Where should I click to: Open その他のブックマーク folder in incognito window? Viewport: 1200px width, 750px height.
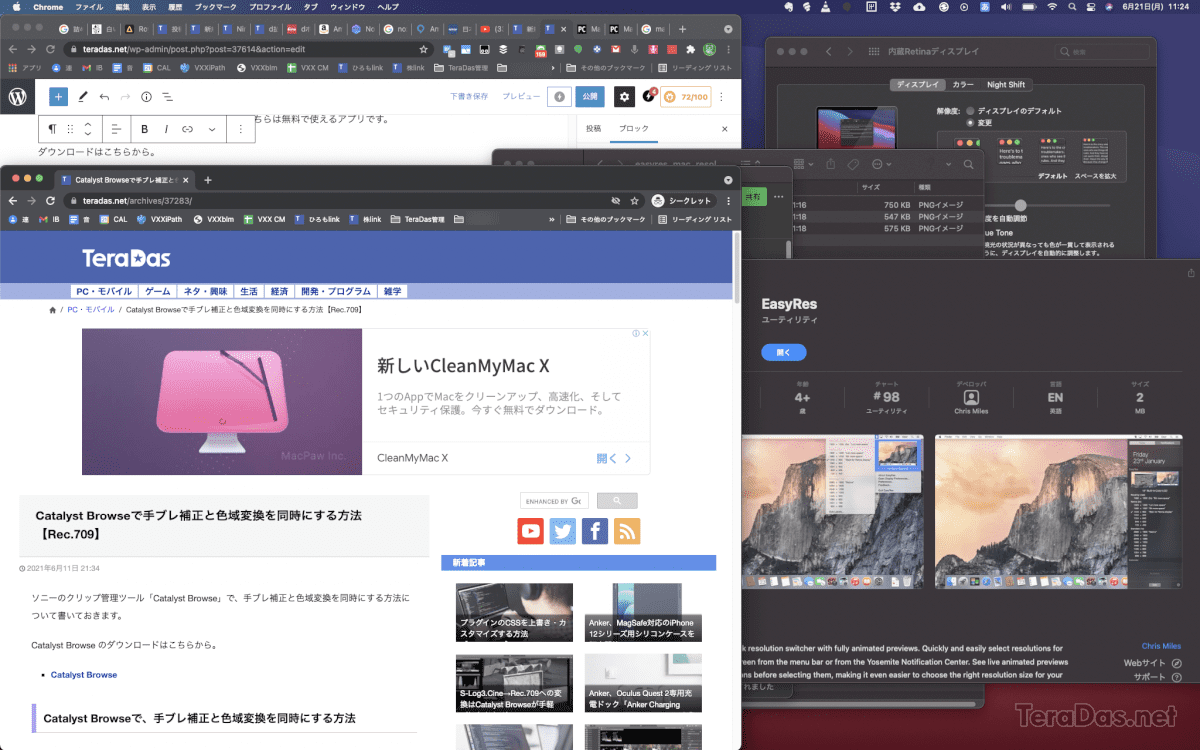[605, 219]
